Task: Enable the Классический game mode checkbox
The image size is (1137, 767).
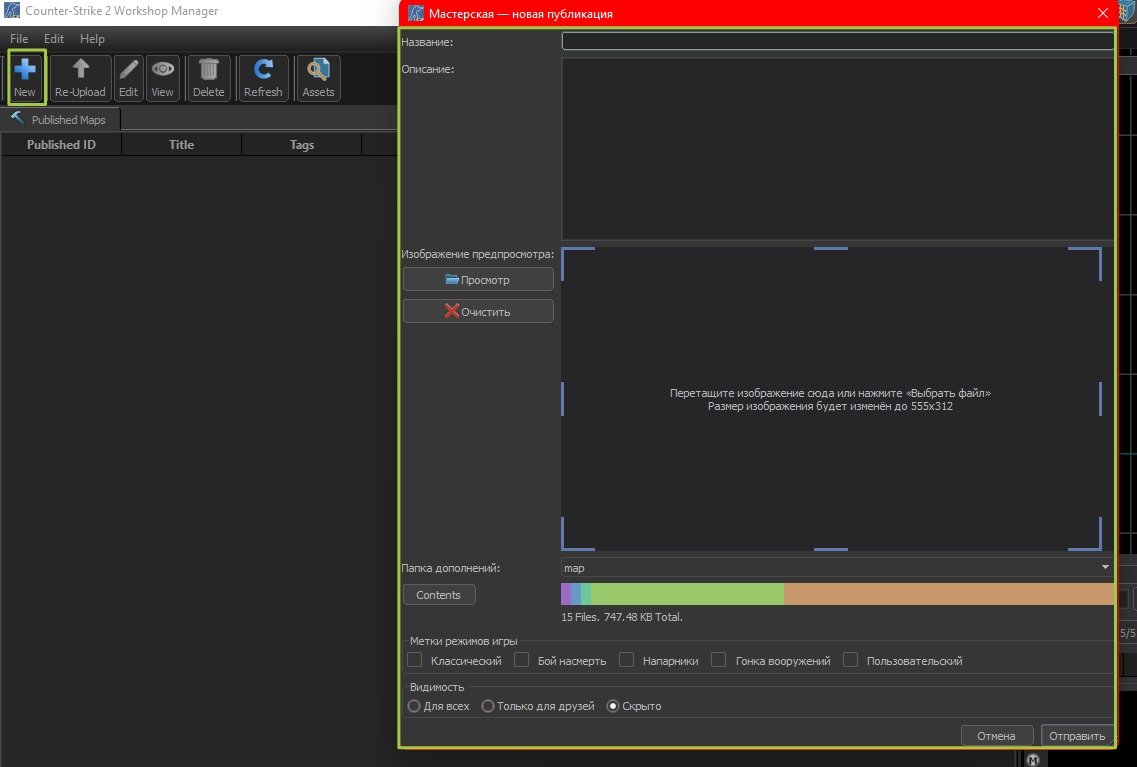Action: (415, 660)
